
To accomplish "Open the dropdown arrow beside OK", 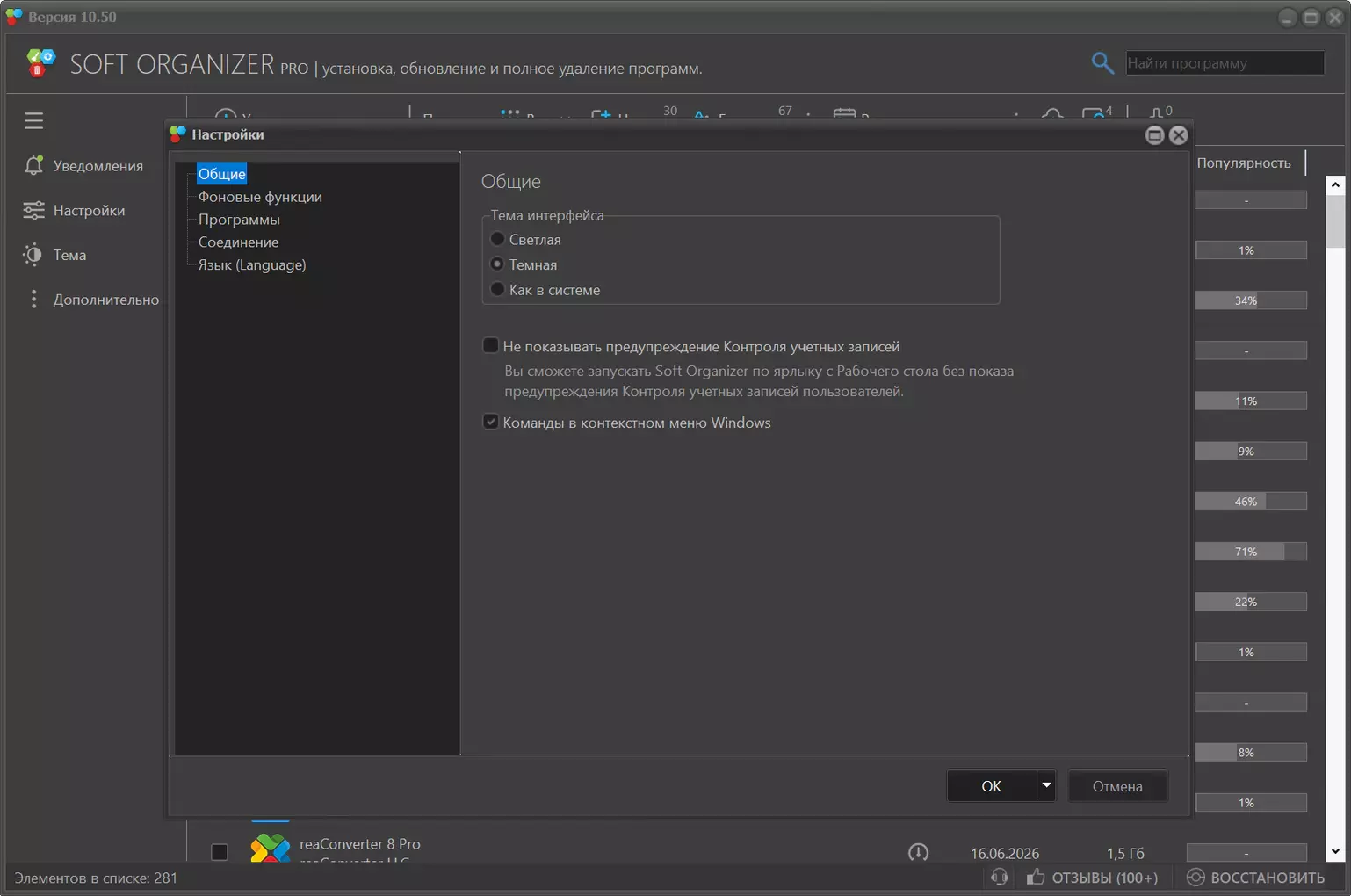I will click(1046, 786).
